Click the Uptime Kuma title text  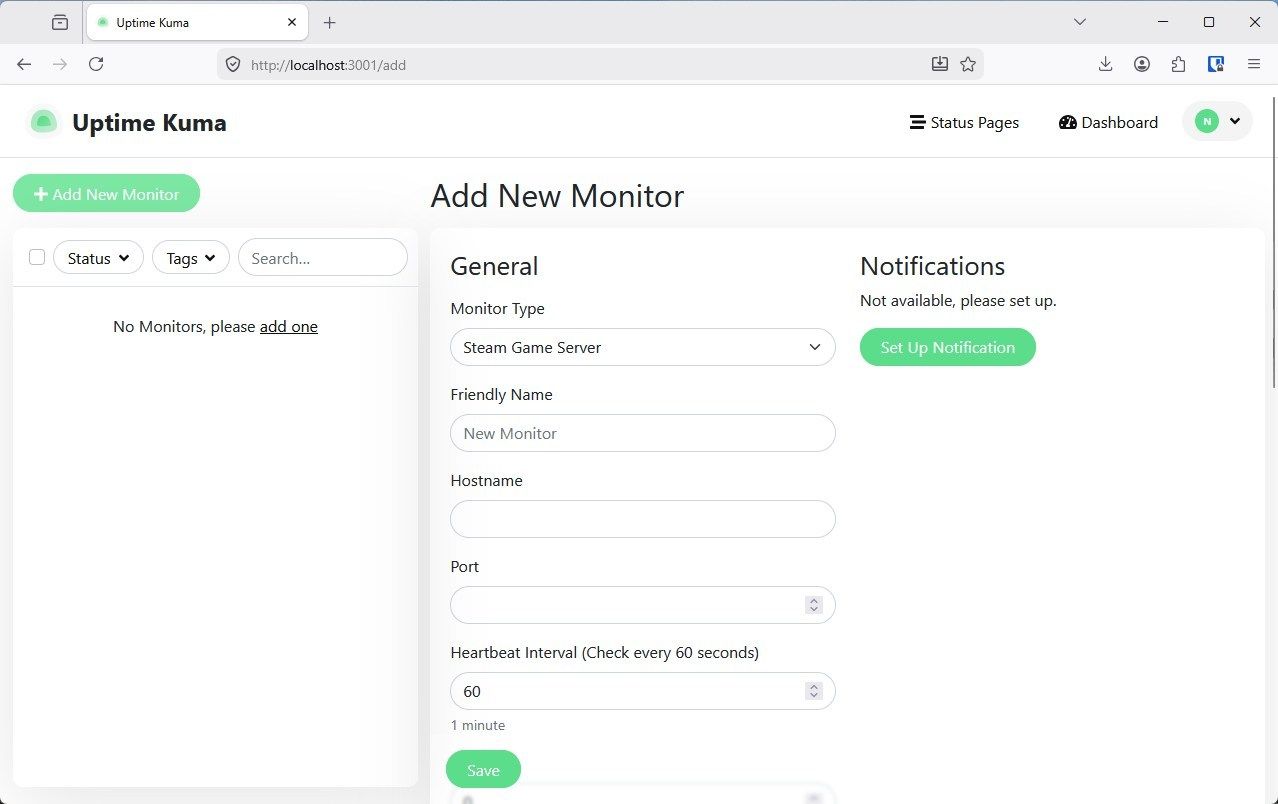click(x=149, y=122)
